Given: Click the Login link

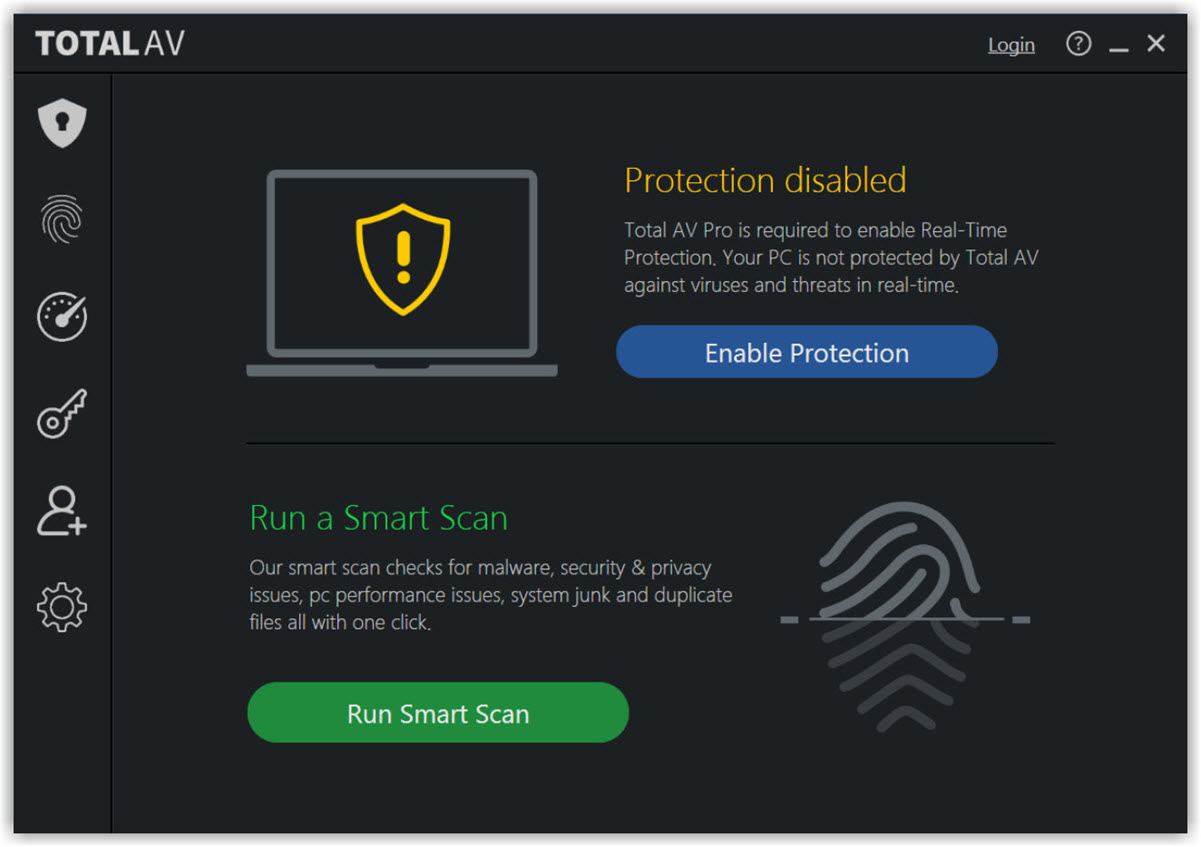Looking at the screenshot, I should click(1011, 45).
